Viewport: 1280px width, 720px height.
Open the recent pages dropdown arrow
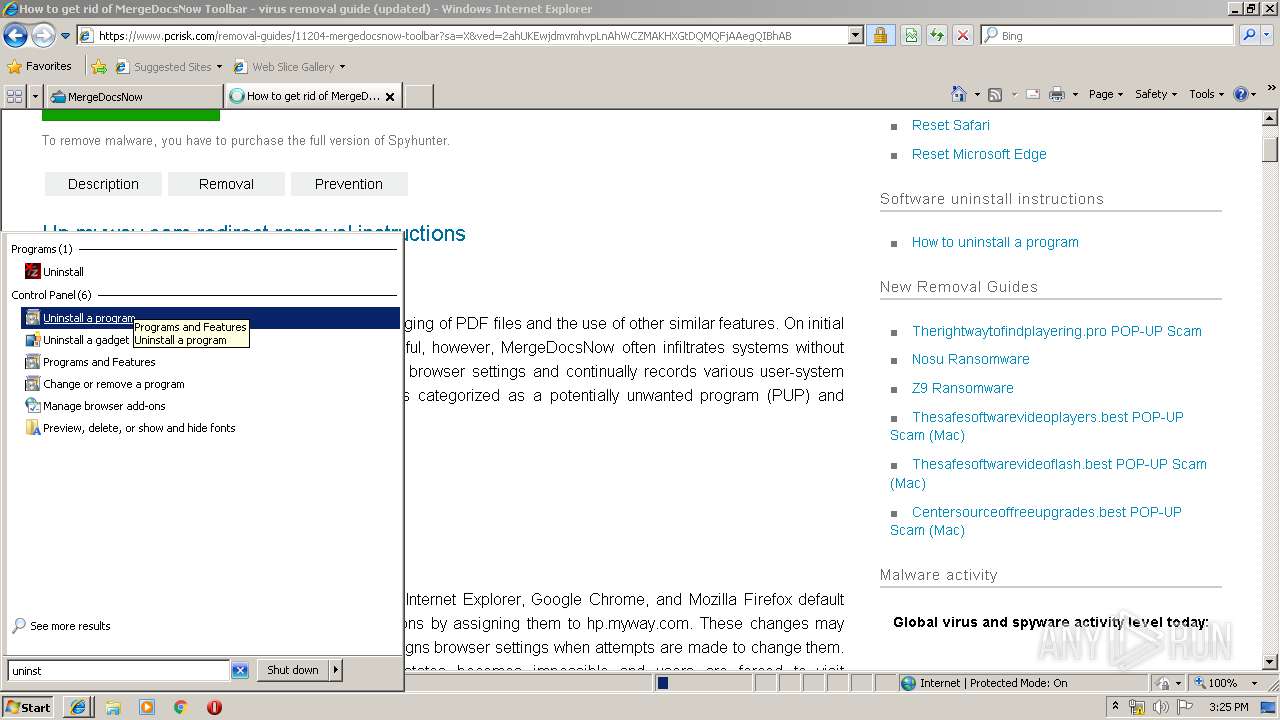66,36
